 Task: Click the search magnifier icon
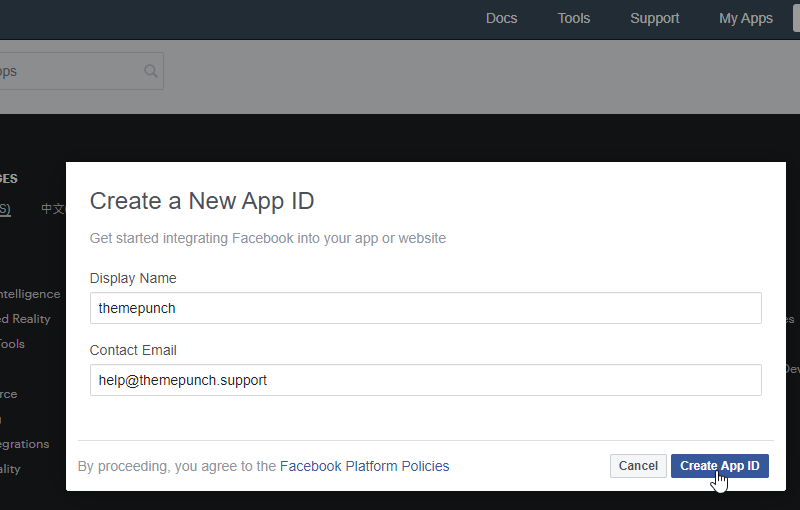point(151,71)
